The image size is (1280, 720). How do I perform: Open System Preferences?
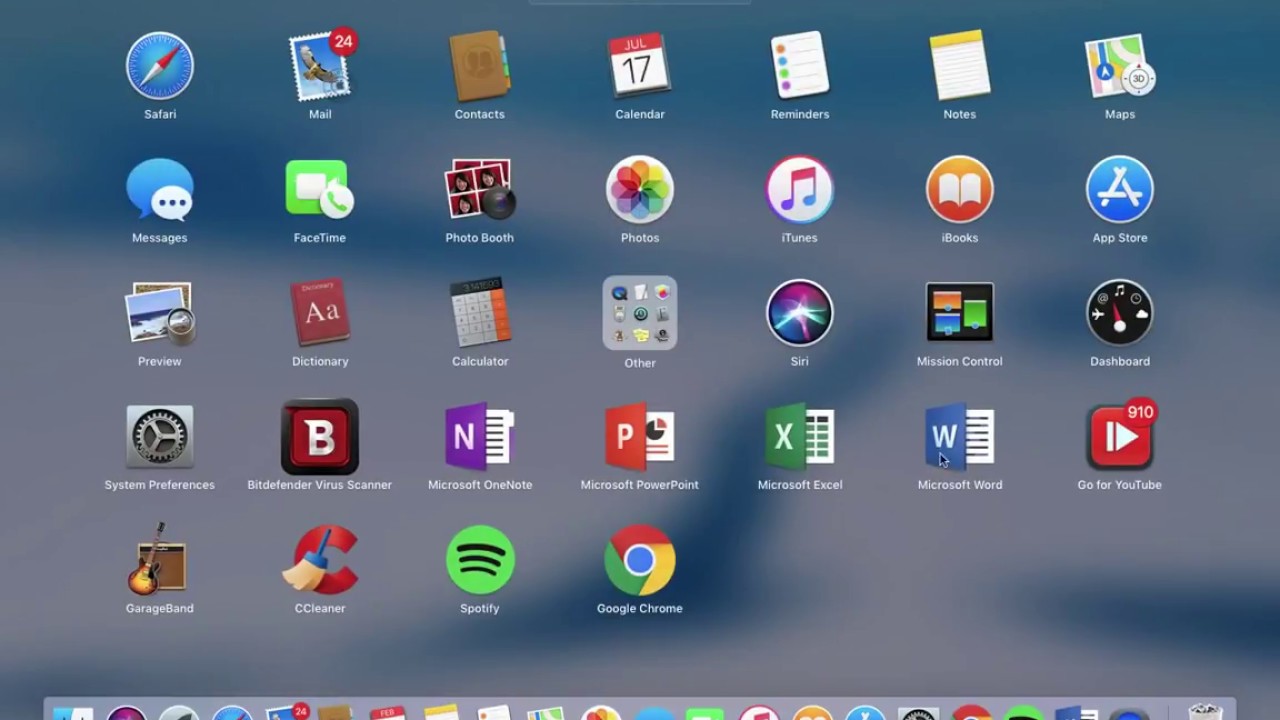pyautogui.click(x=160, y=438)
